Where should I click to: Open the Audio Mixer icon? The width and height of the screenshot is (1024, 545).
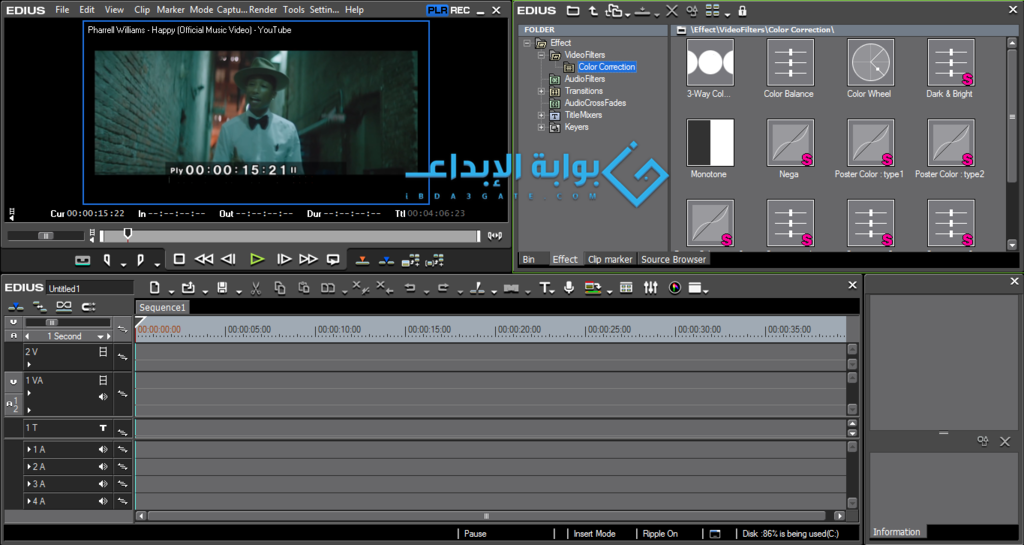pyautogui.click(x=650, y=288)
